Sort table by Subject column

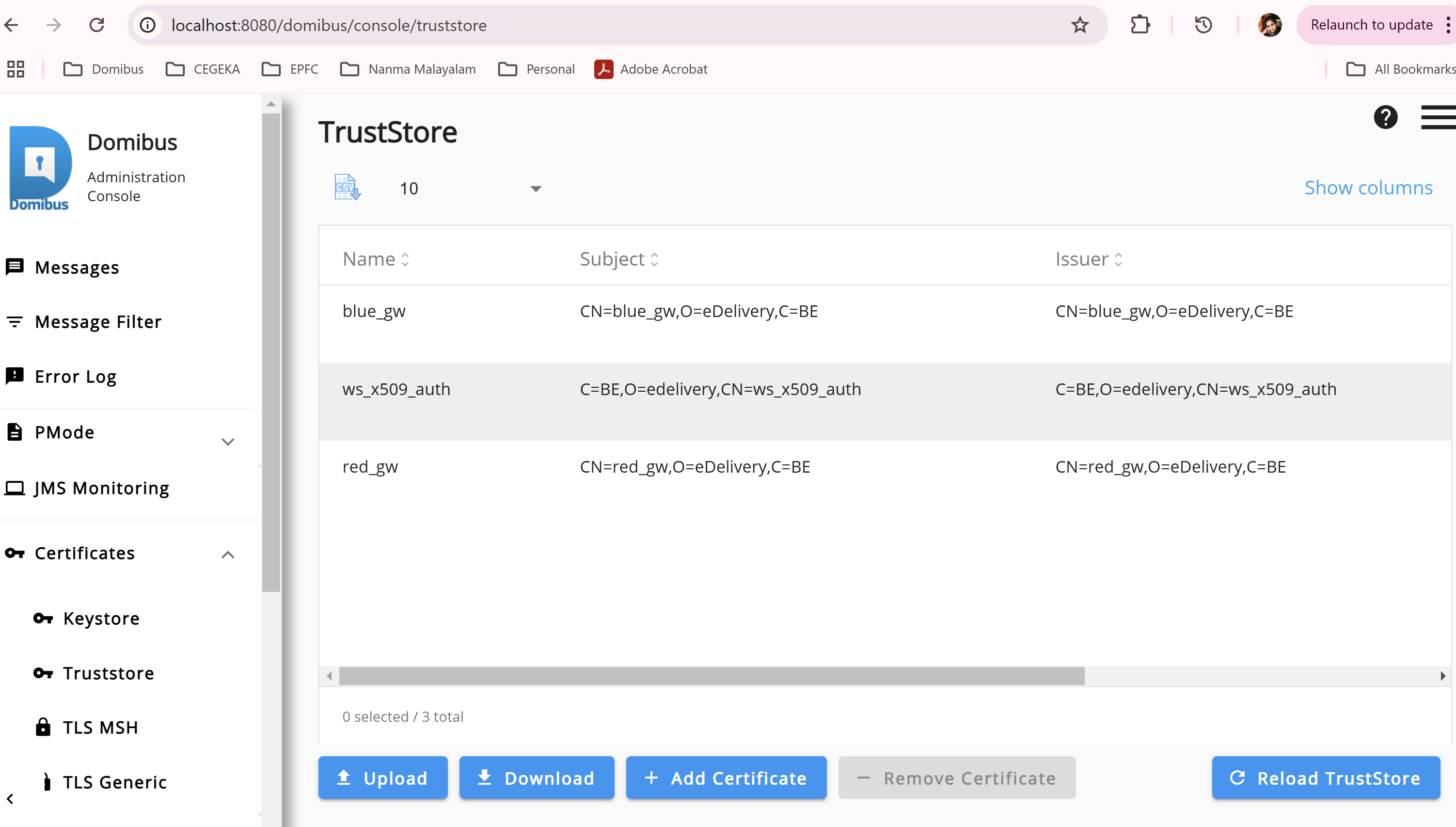[x=618, y=259]
